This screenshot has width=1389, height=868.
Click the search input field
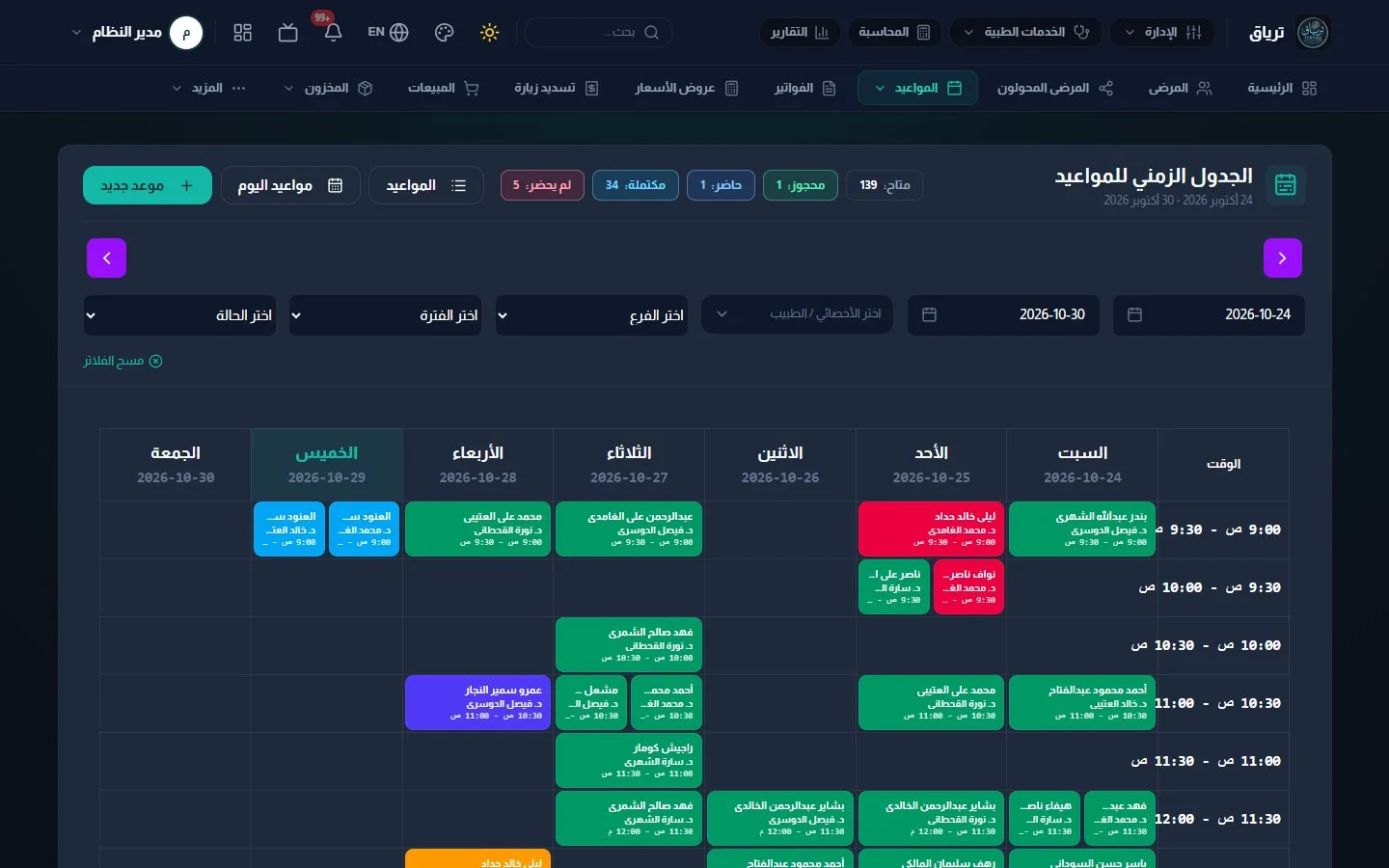click(x=598, y=33)
